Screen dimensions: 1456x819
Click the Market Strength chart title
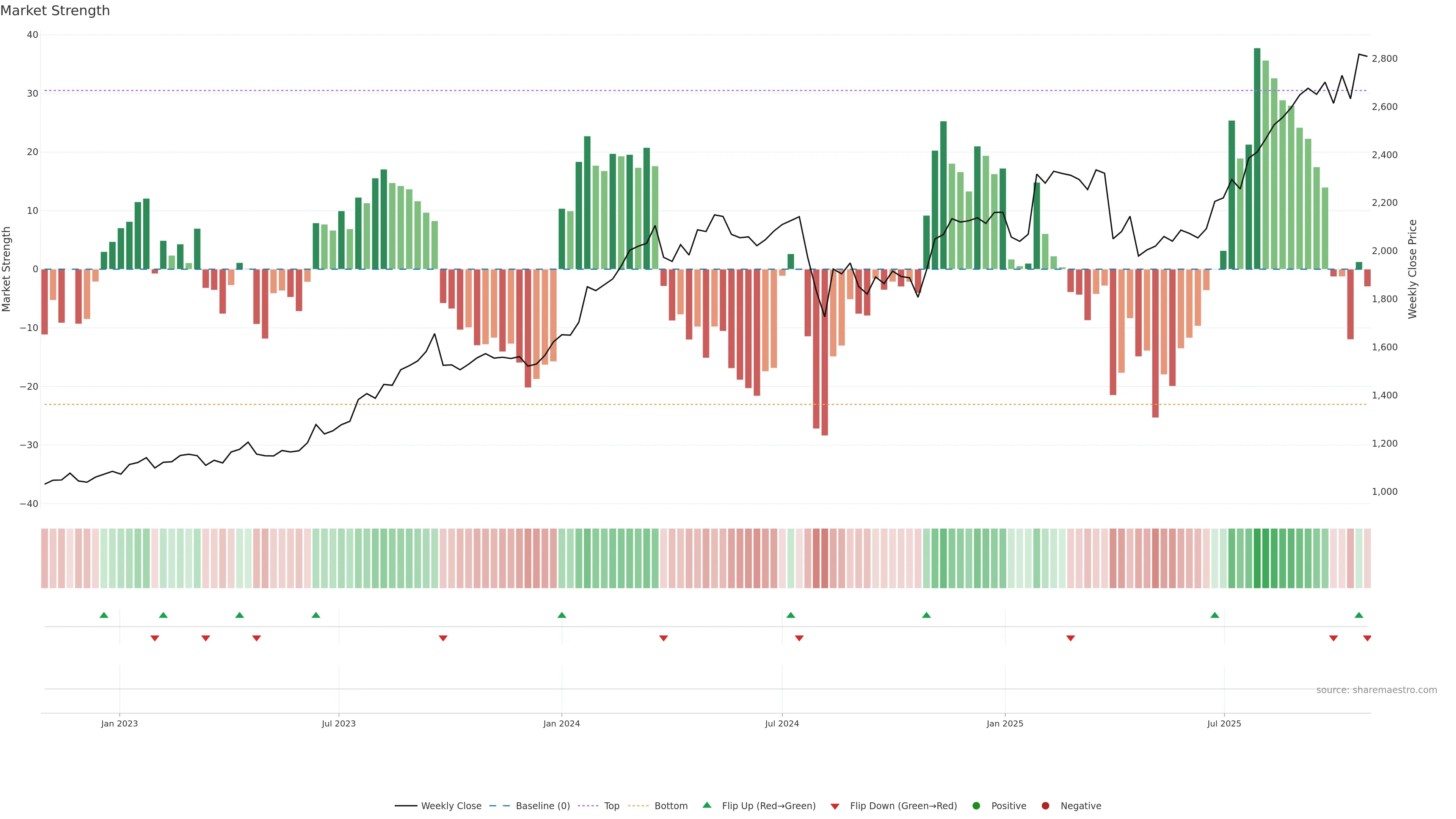(55, 11)
